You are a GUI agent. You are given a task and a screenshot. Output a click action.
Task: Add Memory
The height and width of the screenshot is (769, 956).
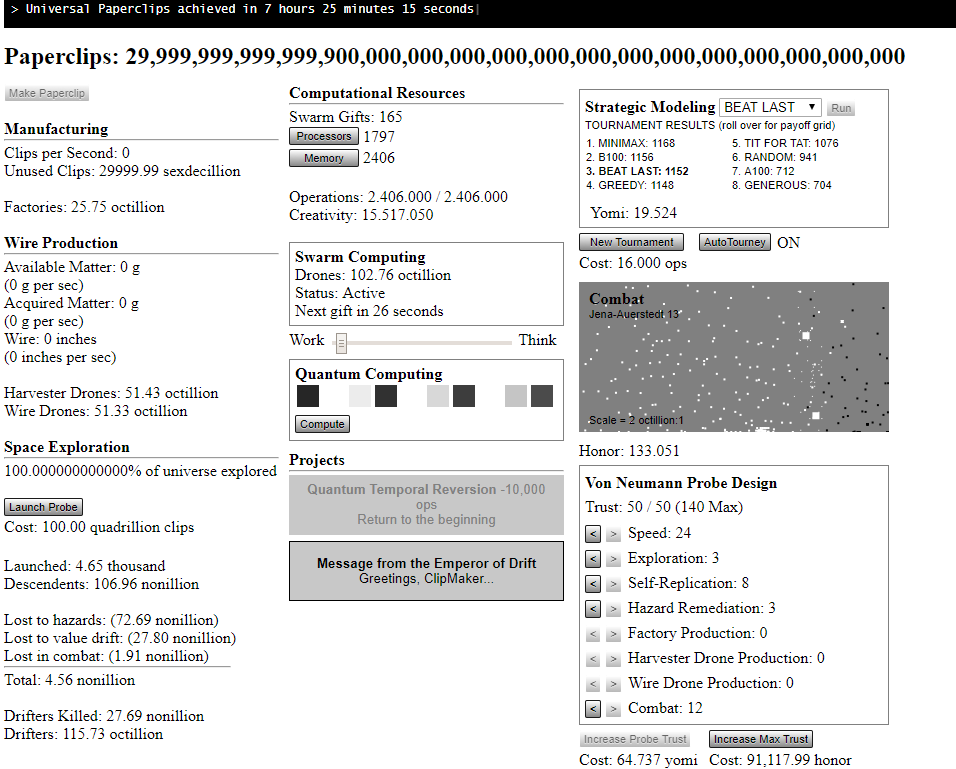[324, 158]
